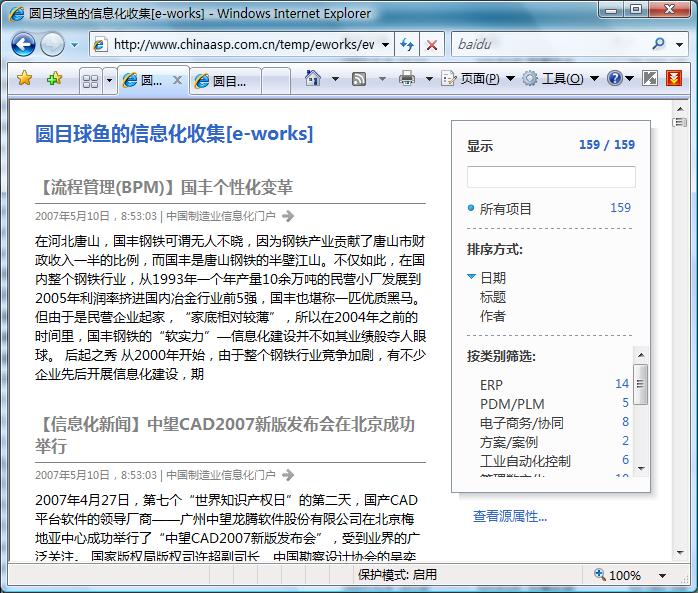Viewport: 698px width, 593px height.
Task: Open the feed title 圆目球鱼的信息化收集 link
Action: click(174, 134)
